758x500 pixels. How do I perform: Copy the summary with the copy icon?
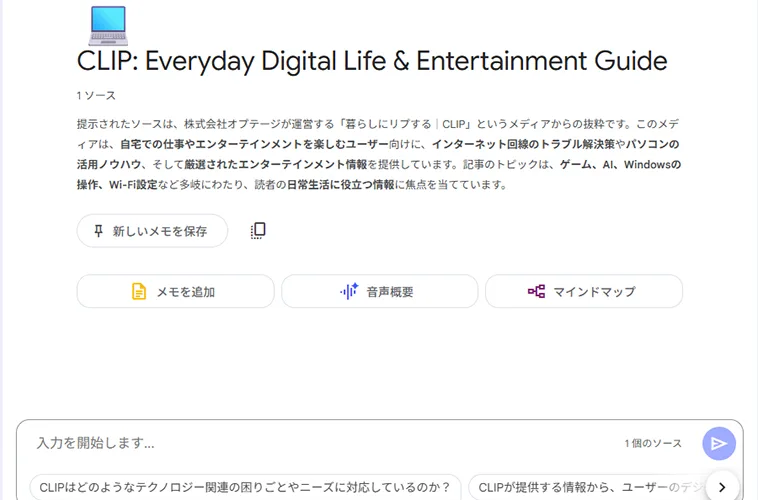tap(258, 231)
